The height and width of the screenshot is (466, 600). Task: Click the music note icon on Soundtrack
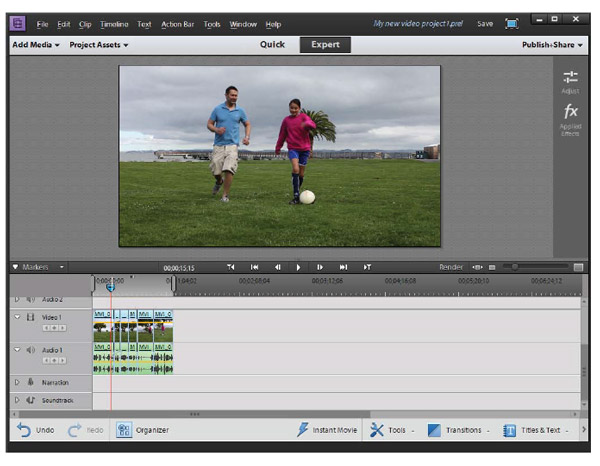31,400
